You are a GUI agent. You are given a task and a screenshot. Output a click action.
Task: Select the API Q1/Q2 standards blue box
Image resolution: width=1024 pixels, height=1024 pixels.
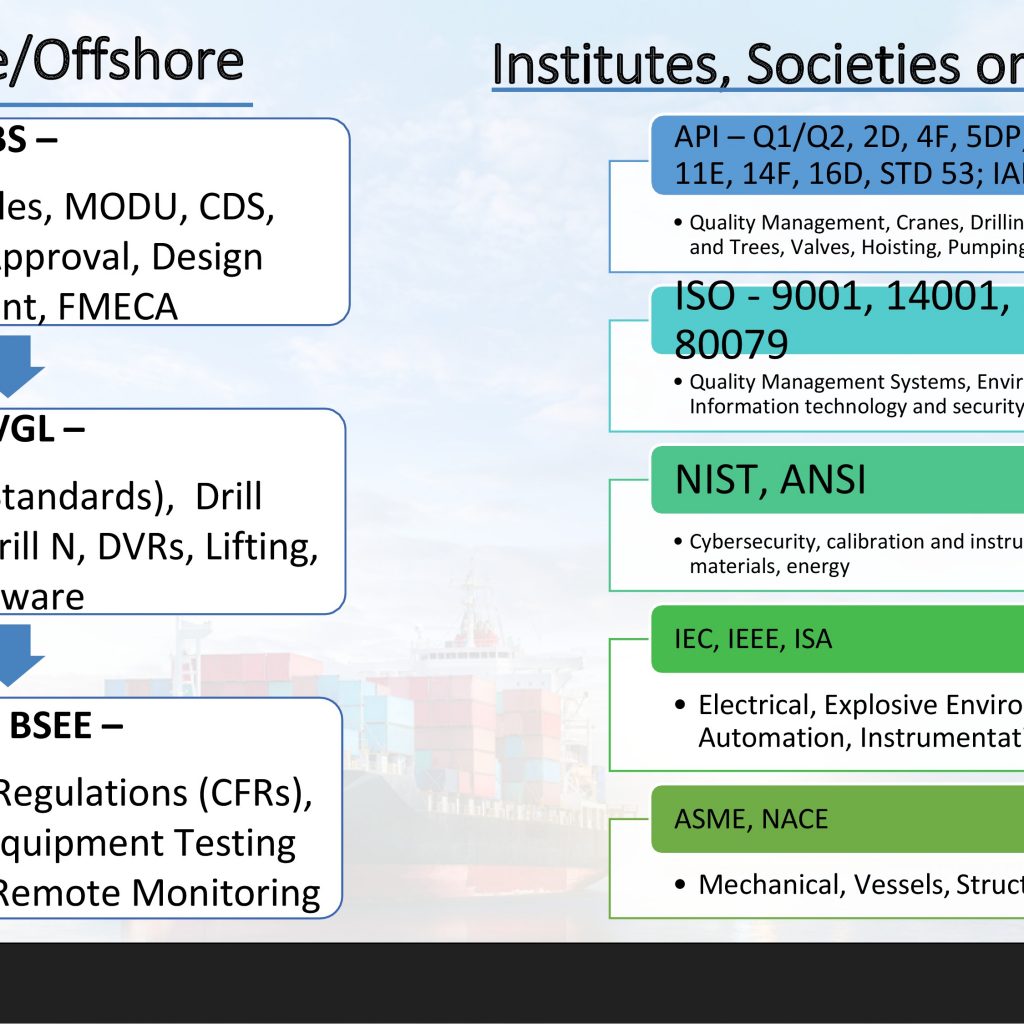[x=837, y=155]
